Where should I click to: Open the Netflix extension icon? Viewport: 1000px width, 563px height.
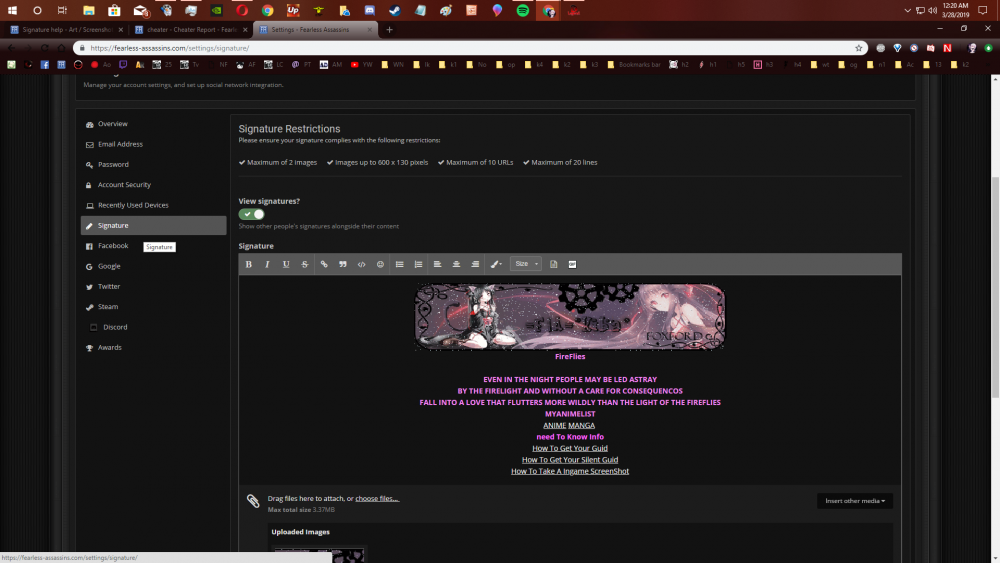coord(947,48)
